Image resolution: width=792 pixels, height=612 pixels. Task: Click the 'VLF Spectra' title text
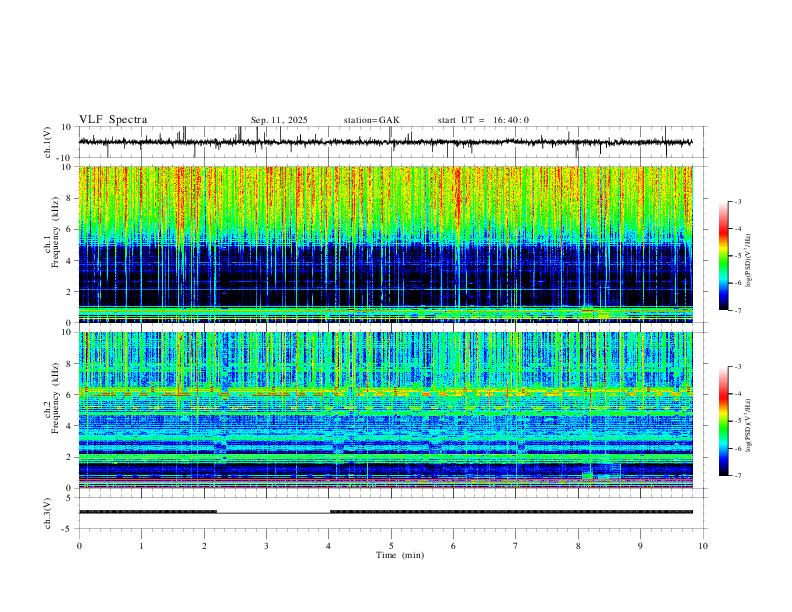[113, 120]
